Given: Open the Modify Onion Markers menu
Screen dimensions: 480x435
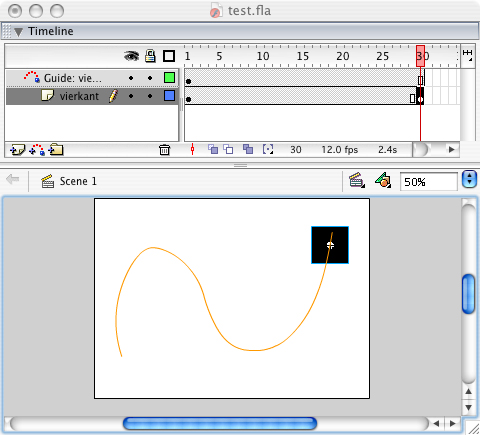Looking at the screenshot, I should (268, 149).
